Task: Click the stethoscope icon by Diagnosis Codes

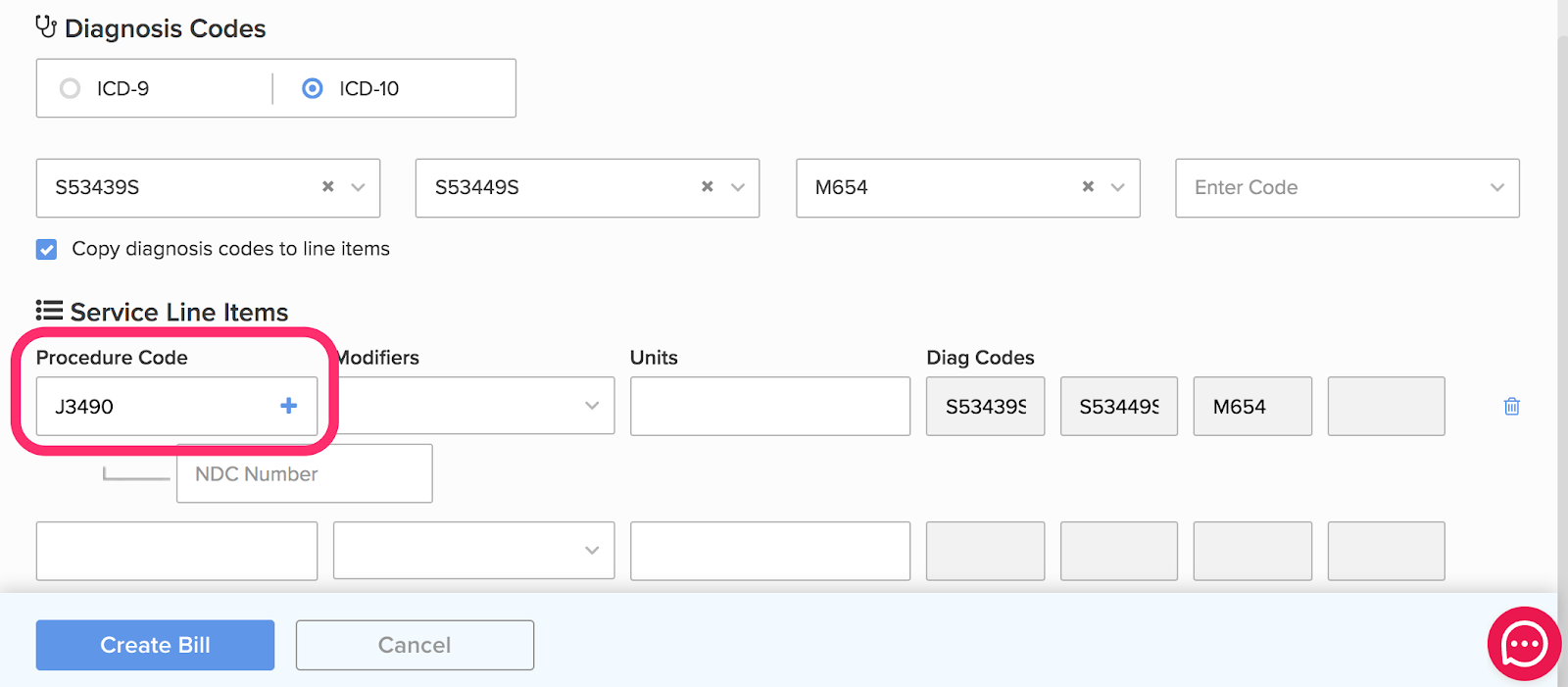Action: pyautogui.click(x=46, y=26)
